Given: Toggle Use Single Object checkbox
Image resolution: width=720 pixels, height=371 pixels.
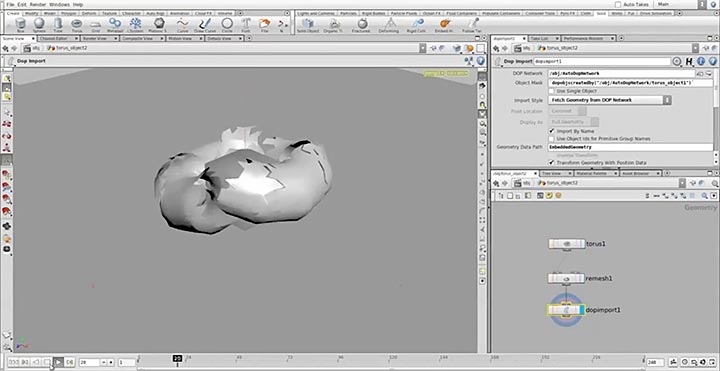Looking at the screenshot, I should click(x=551, y=91).
